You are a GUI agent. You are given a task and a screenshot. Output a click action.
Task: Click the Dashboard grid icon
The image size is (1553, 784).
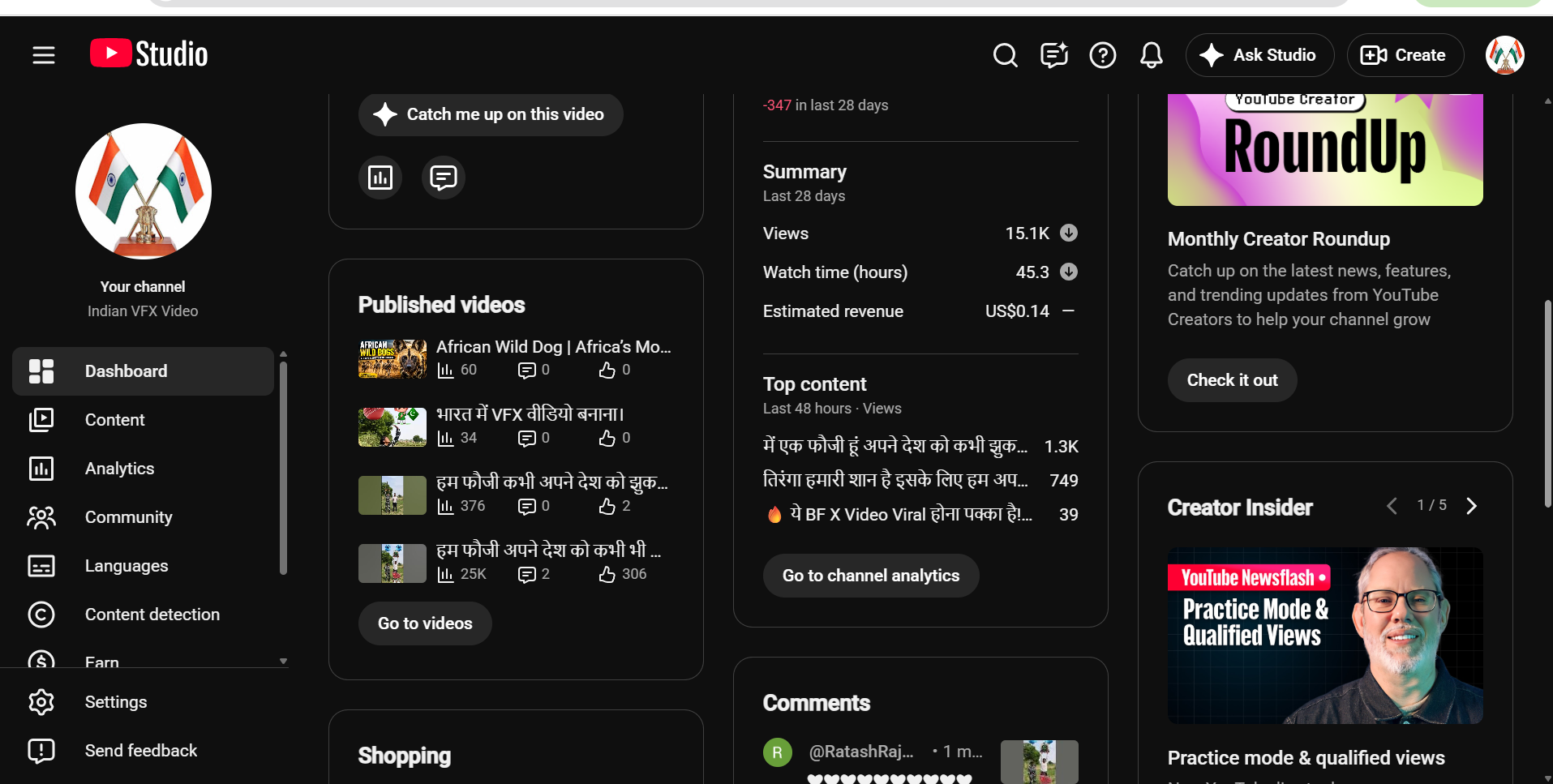[41, 371]
